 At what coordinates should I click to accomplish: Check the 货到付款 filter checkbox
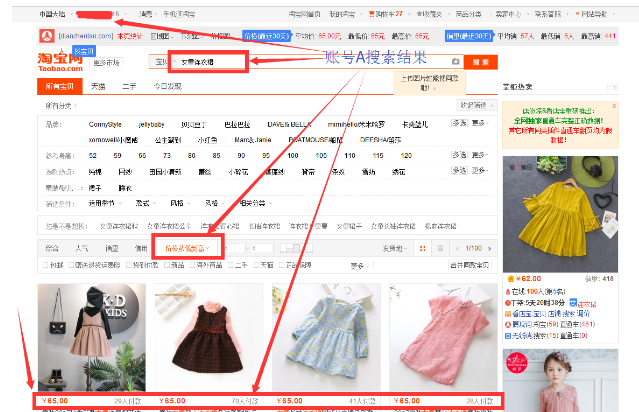point(129,266)
